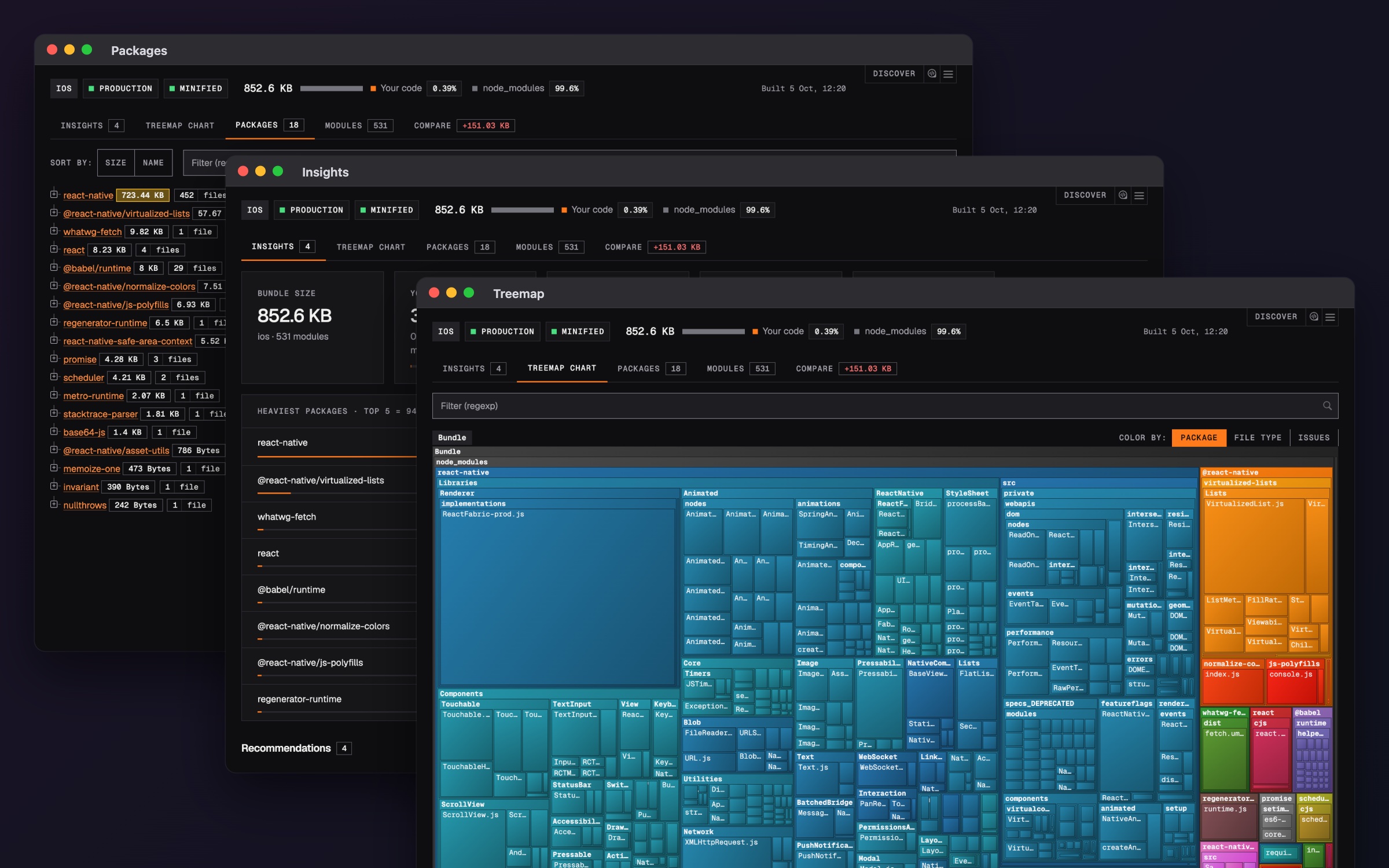Open the react-native-safe-area-context package link

coord(127,341)
